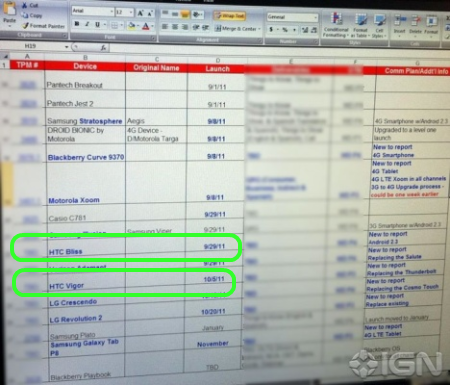
Task: Increase font size with large A
Action: (140, 13)
